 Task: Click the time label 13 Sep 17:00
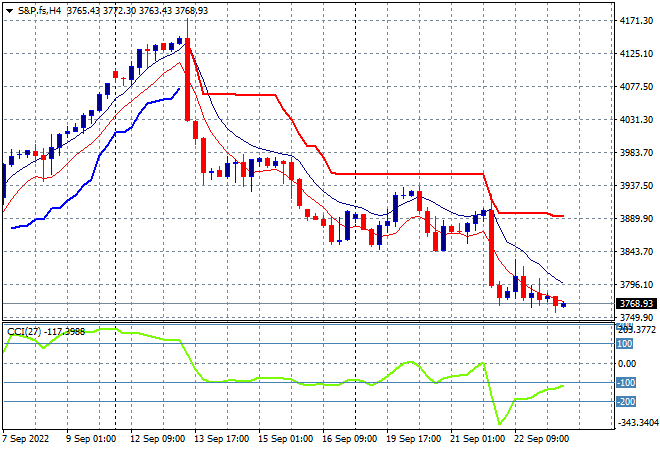click(221, 439)
